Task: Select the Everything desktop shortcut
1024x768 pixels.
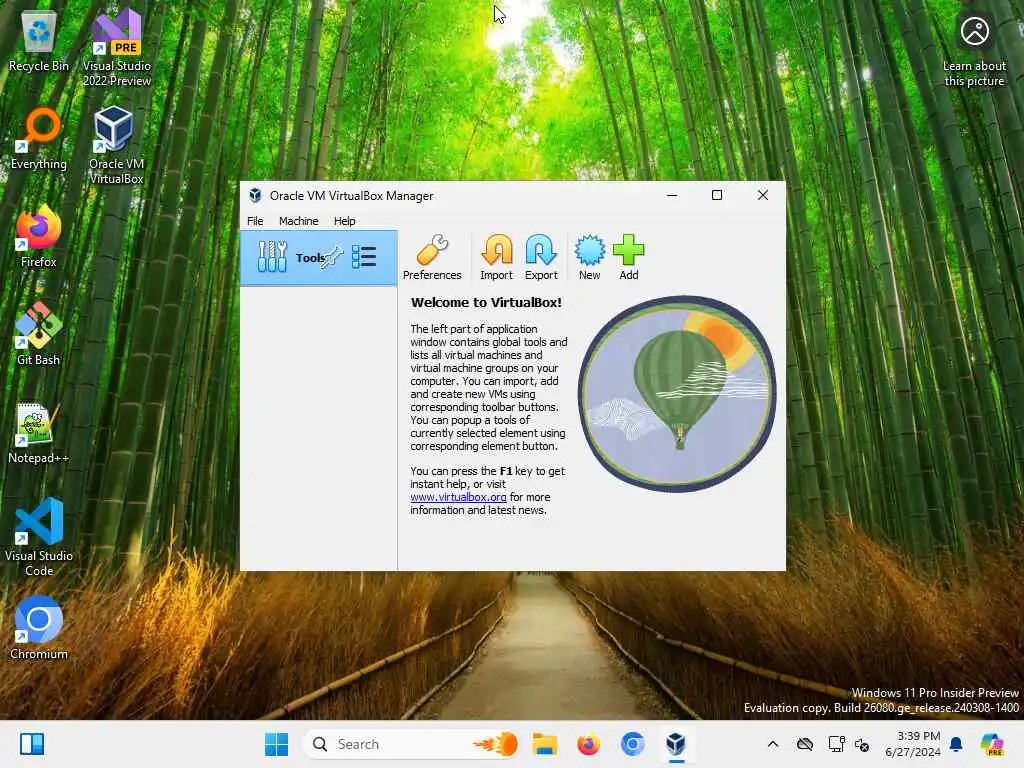Action: (x=39, y=139)
